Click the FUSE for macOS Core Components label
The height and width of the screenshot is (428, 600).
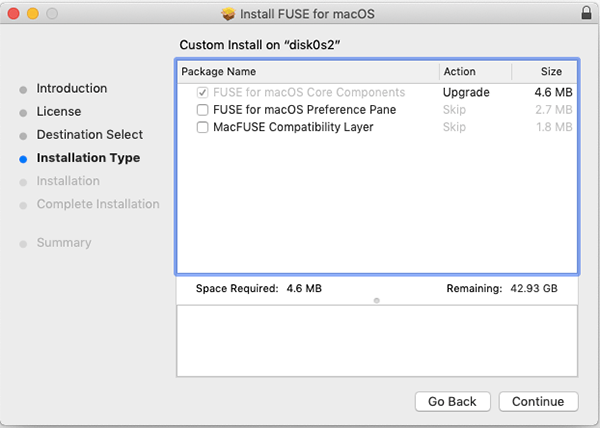point(309,93)
